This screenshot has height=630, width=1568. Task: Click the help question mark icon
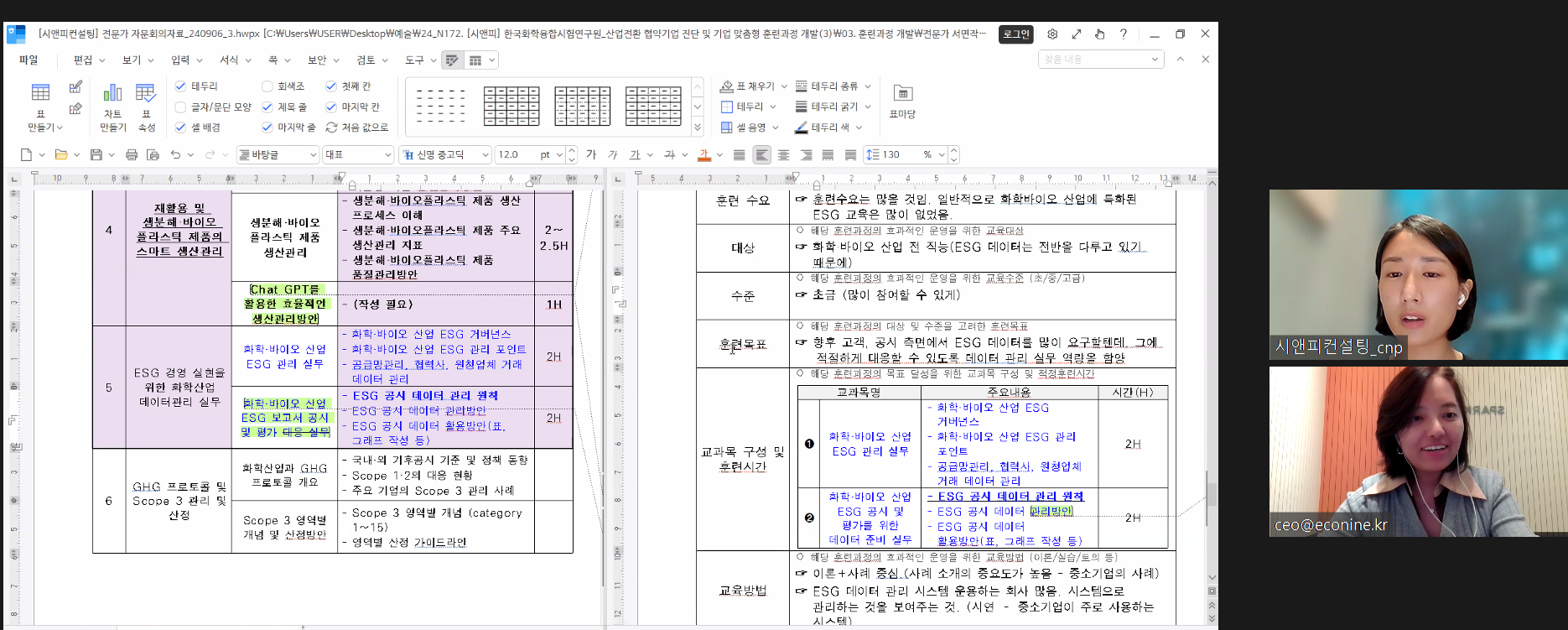tap(1123, 34)
